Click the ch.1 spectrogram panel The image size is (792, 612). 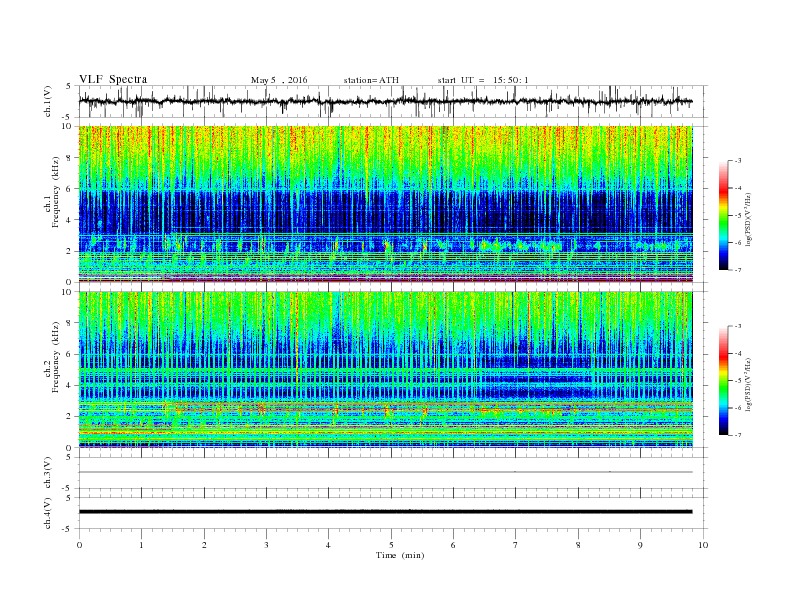click(x=385, y=204)
